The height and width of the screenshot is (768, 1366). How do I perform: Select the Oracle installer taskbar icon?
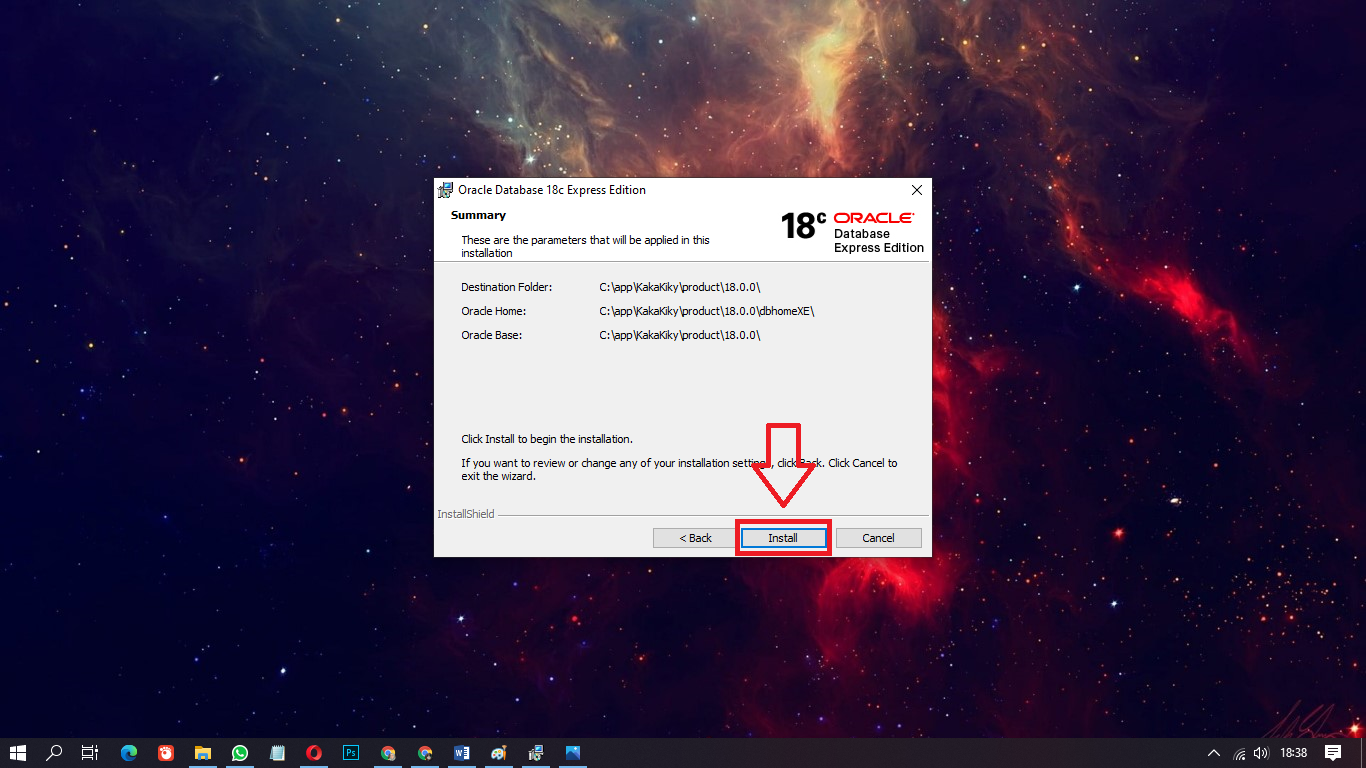pos(536,753)
